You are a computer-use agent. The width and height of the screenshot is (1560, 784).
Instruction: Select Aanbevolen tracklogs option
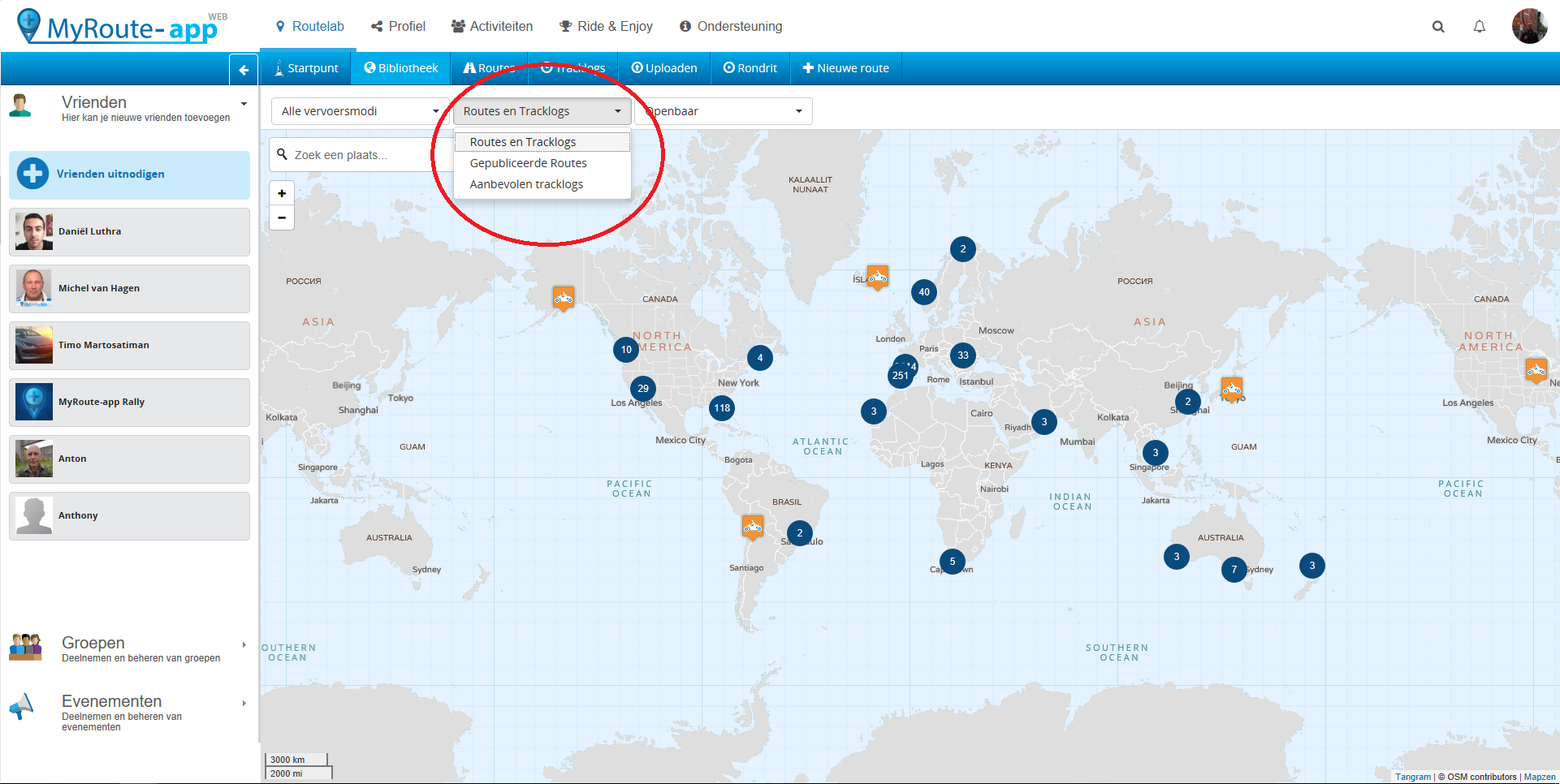click(542, 184)
